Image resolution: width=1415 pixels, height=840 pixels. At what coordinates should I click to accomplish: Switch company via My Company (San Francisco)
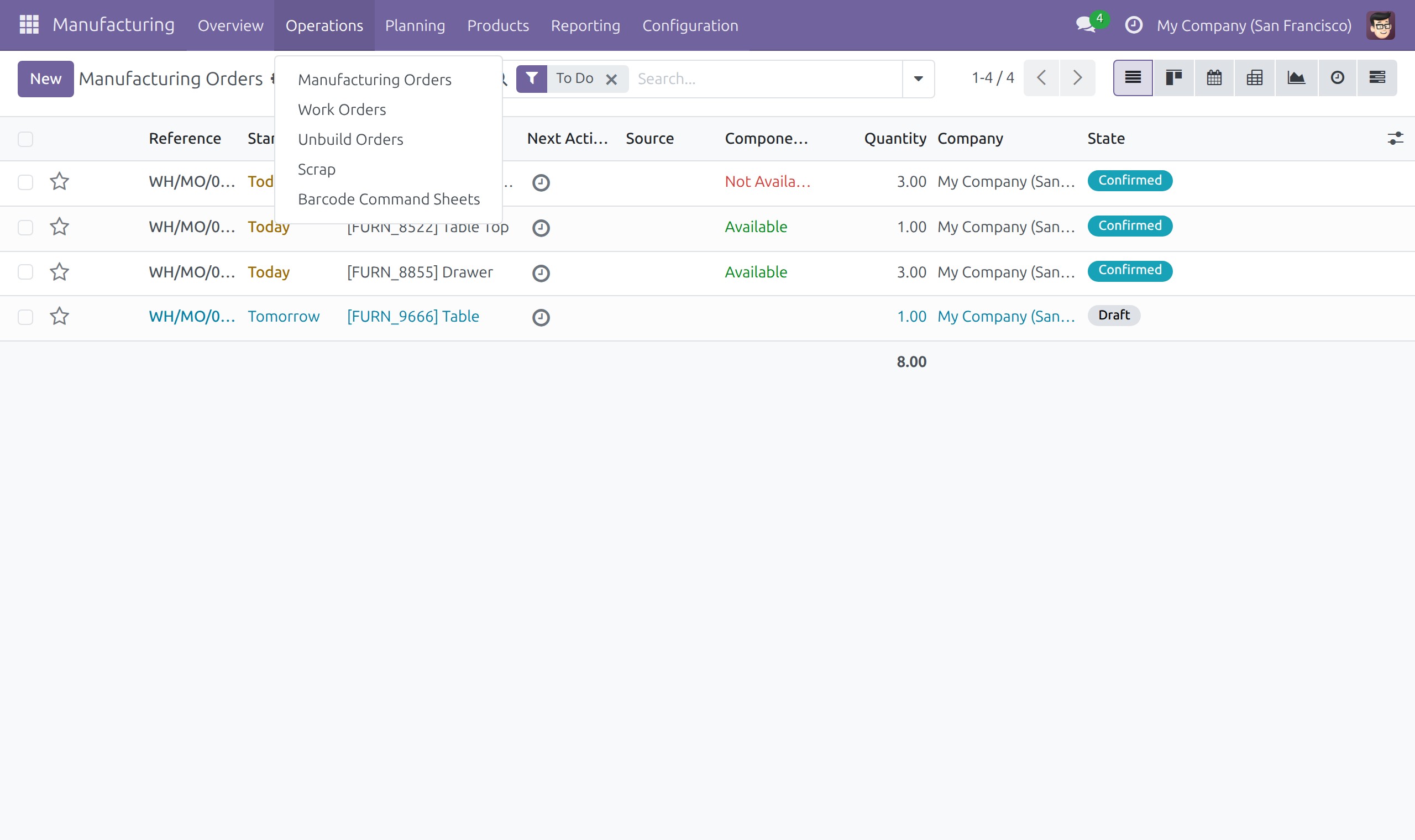[x=1254, y=25]
